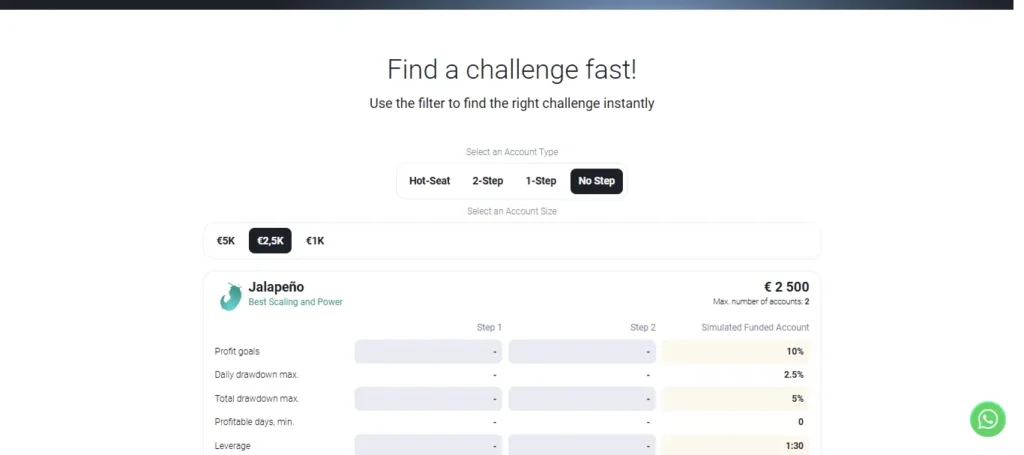Pick the €2,5K account size
Image resolution: width=1024 pixels, height=455 pixels.
click(x=270, y=241)
